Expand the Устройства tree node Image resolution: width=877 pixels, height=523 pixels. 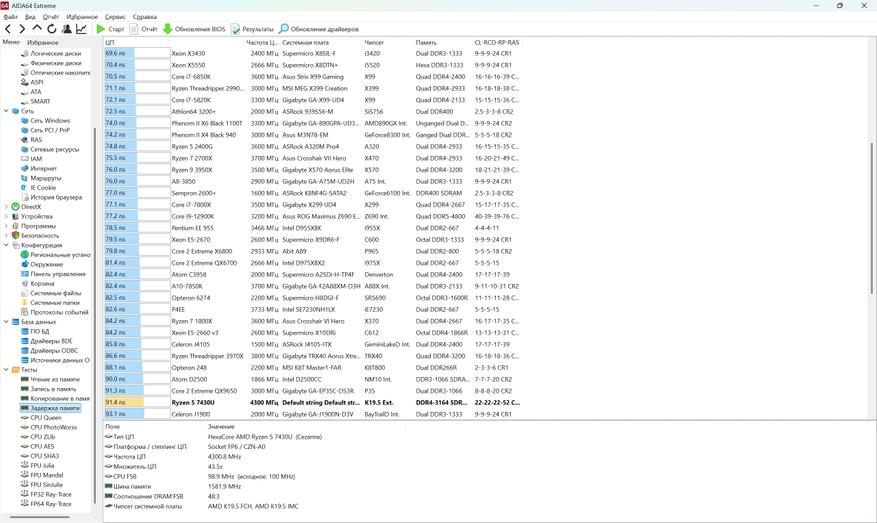pyautogui.click(x=6, y=216)
